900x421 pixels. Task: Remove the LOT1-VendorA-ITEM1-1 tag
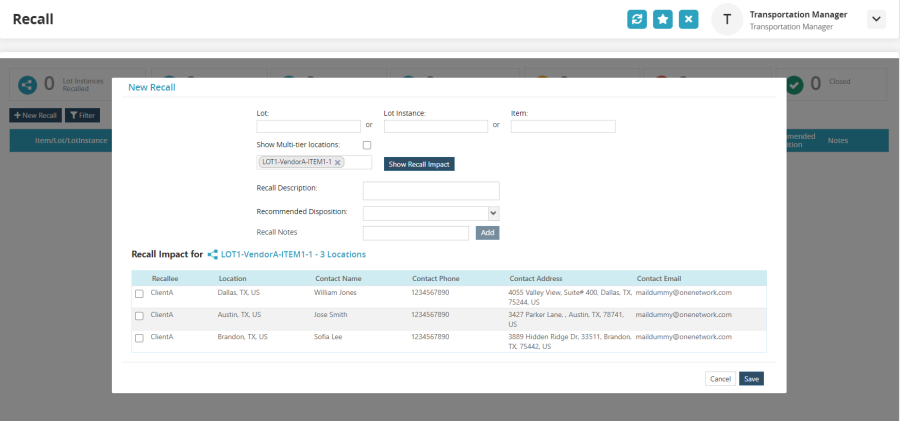pos(338,162)
